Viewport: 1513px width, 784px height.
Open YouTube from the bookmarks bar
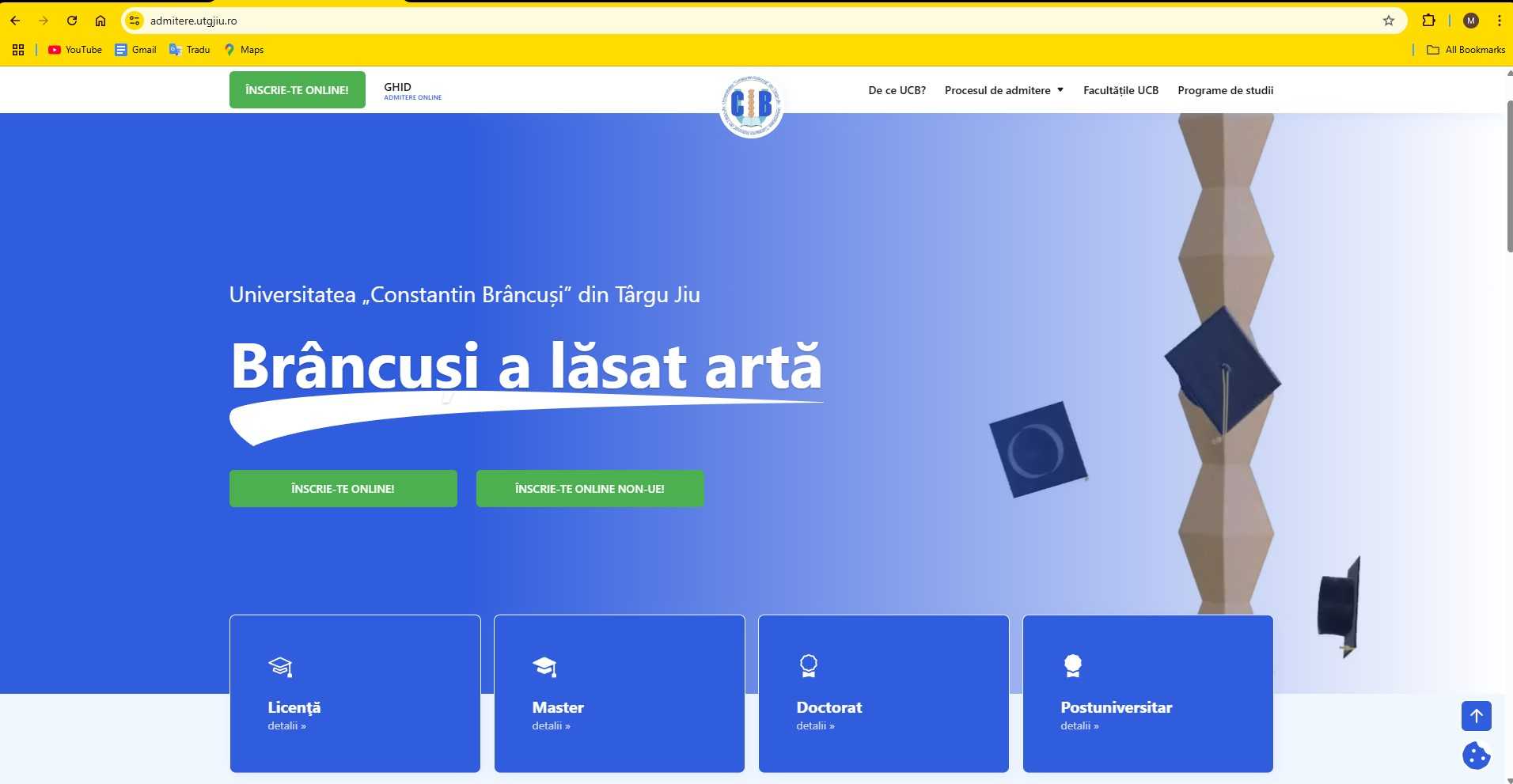(74, 50)
